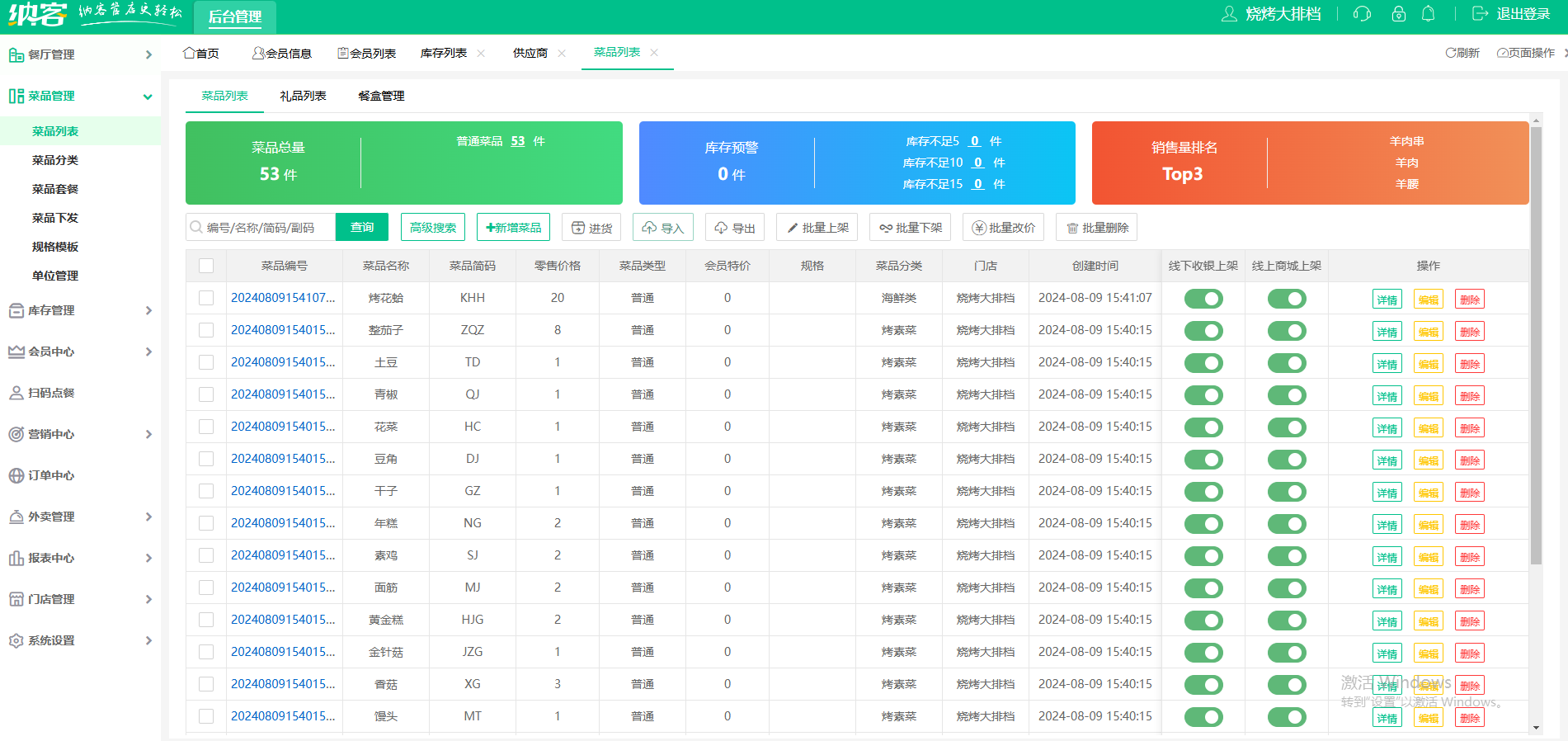Click 批量下架 button
This screenshot has width=1568, height=741.
click(911, 227)
